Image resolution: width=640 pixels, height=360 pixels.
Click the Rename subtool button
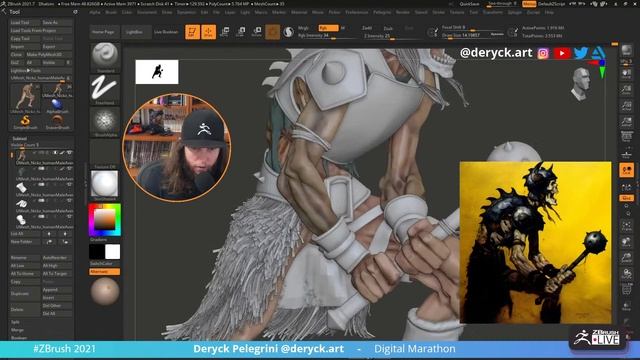click(25, 258)
